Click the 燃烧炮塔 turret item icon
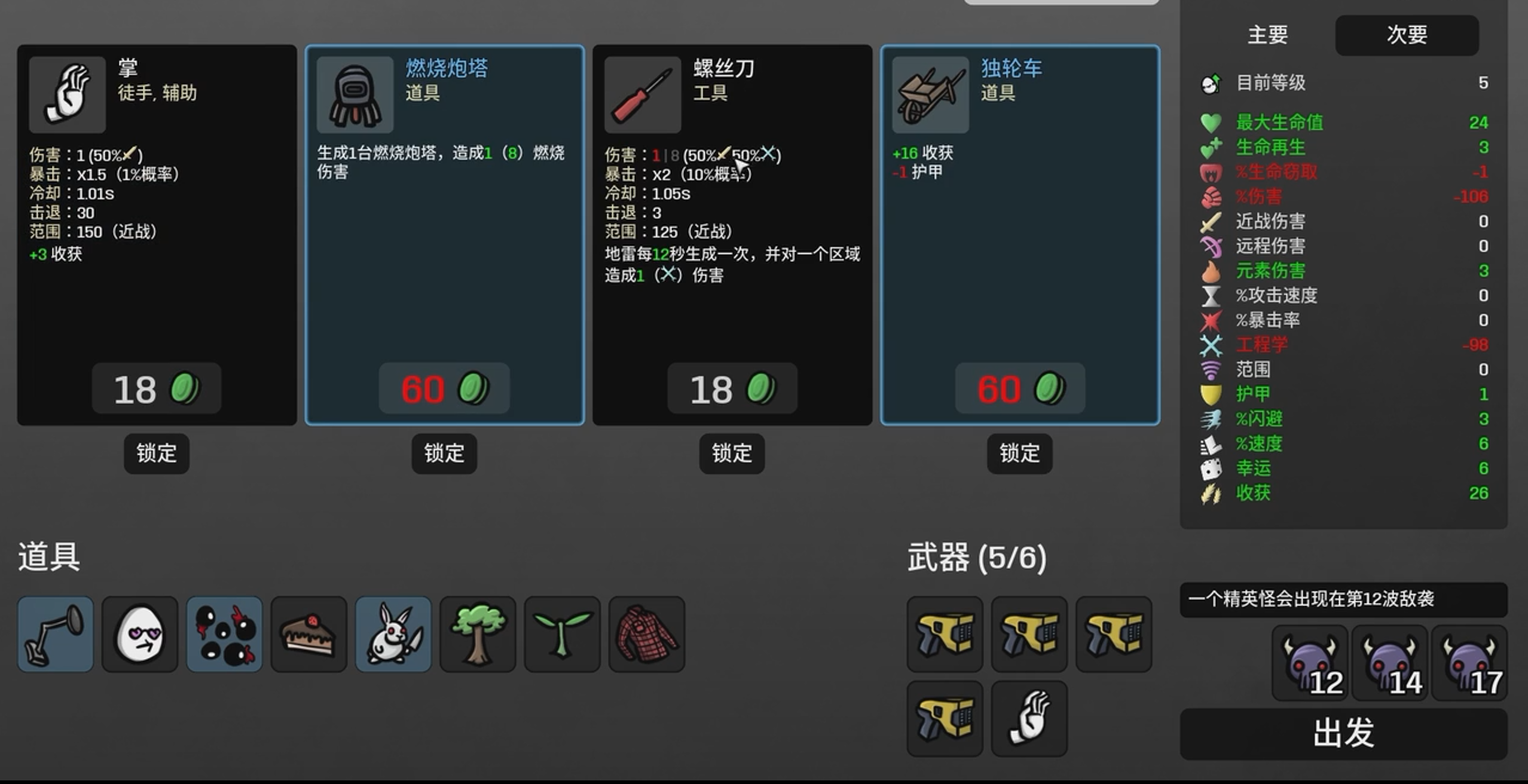Viewport: 1528px width, 784px height. (355, 95)
